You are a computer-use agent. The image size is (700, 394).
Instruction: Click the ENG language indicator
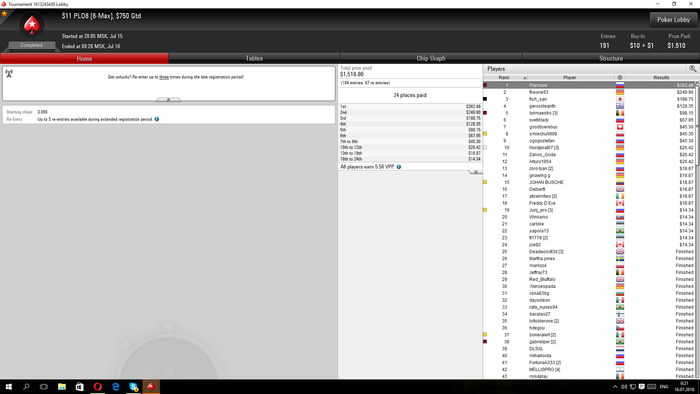(664, 387)
